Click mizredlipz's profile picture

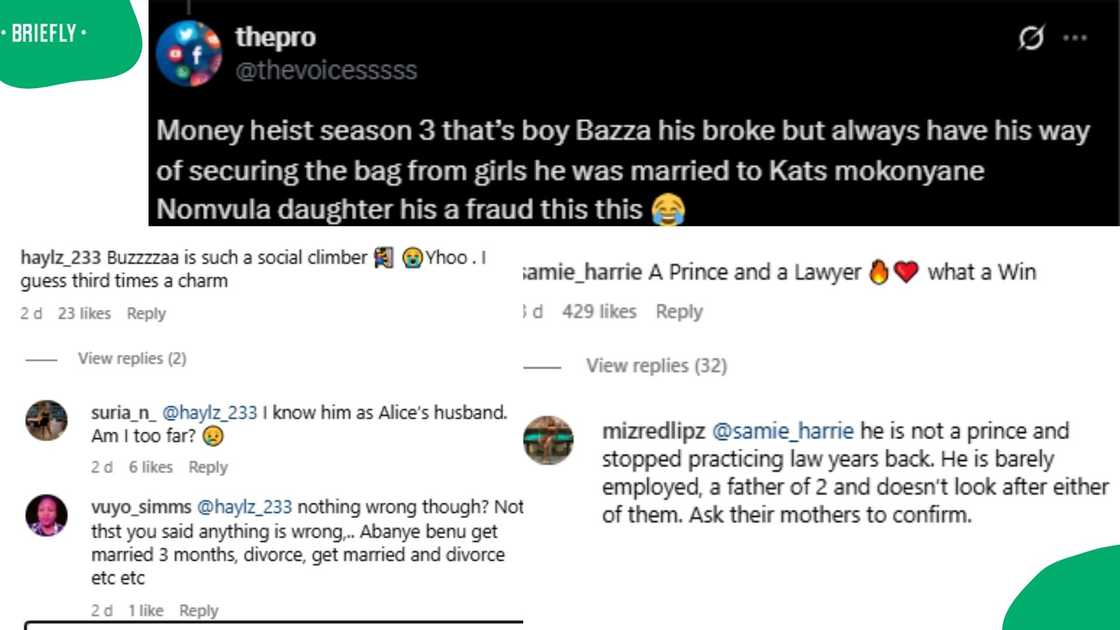(x=548, y=438)
